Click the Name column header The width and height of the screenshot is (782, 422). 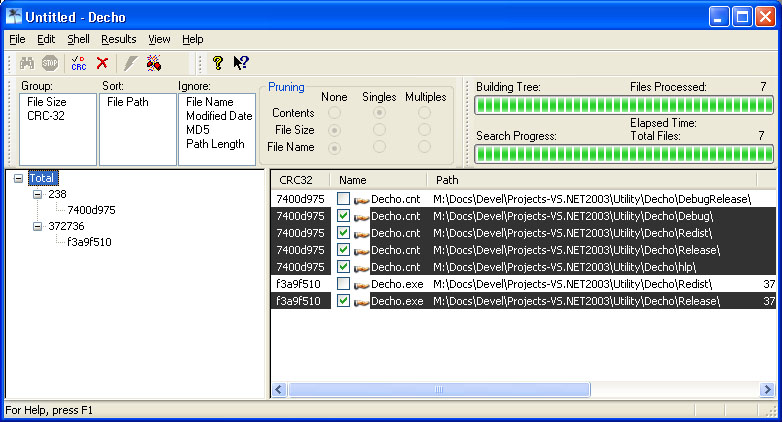coord(379,180)
